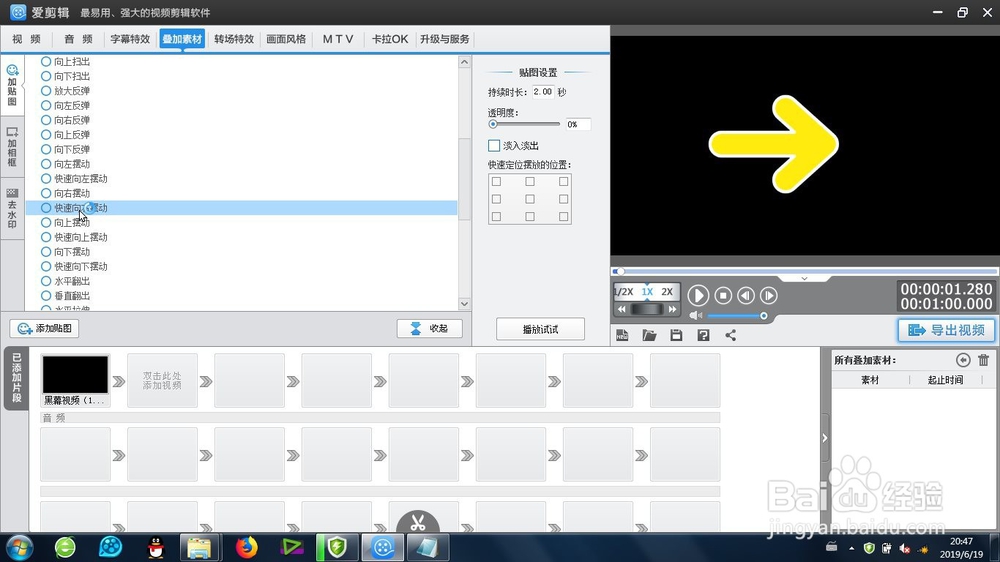1000x562 pixels.
Task: Switch to the 画面风格 tab
Action: [x=286, y=39]
